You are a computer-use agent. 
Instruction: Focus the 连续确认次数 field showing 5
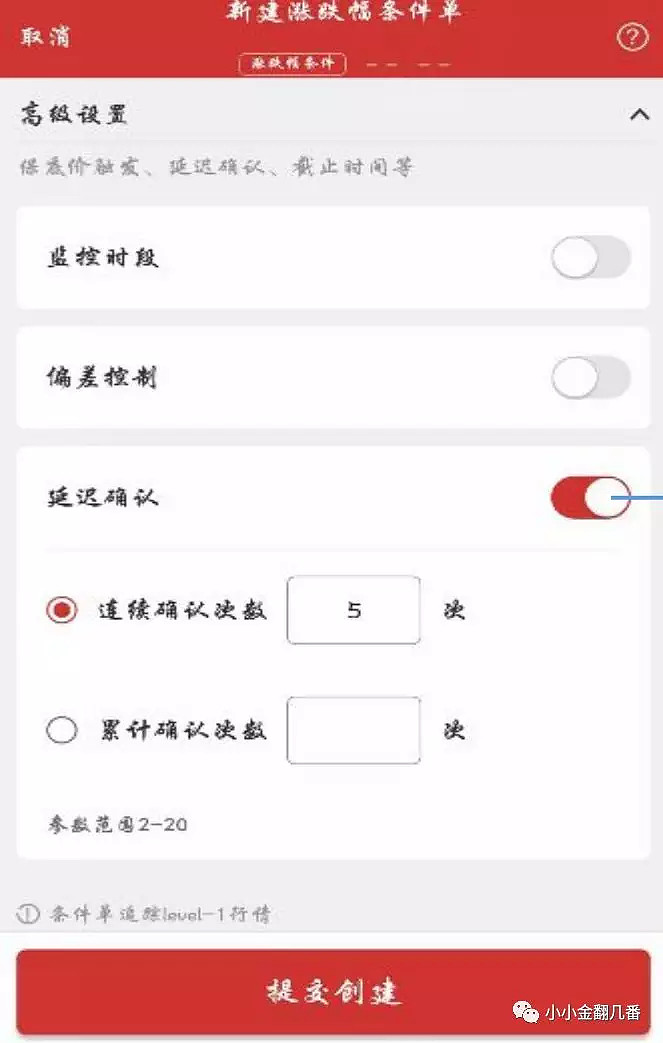click(x=354, y=610)
